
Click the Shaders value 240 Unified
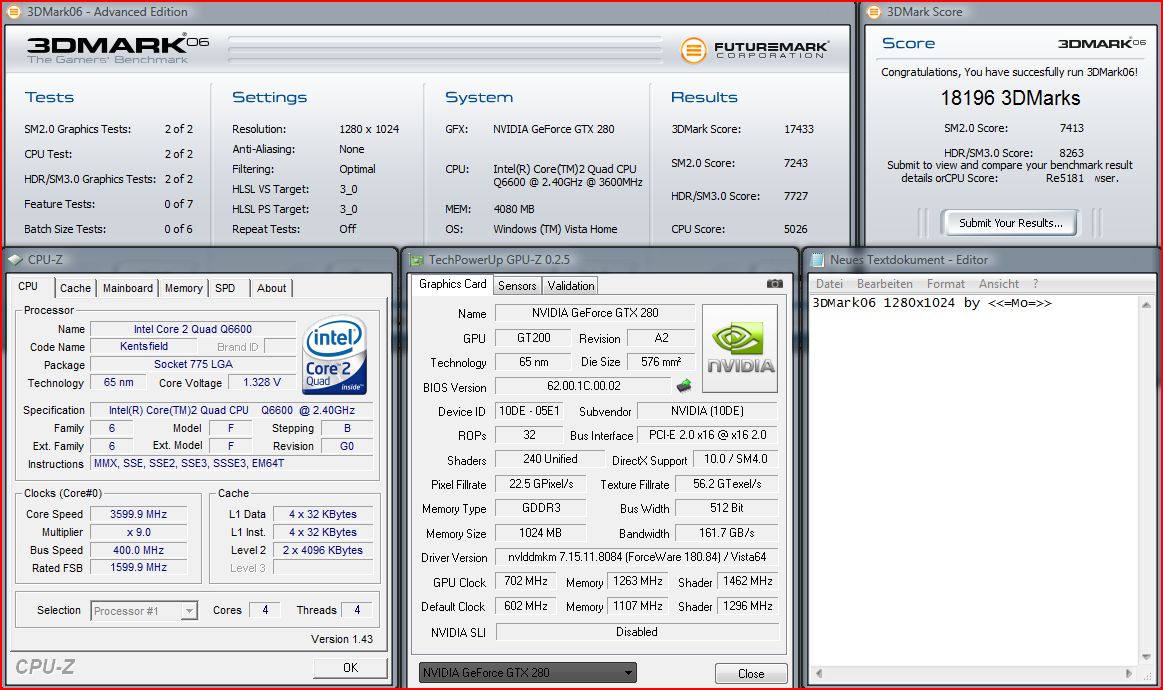point(550,459)
